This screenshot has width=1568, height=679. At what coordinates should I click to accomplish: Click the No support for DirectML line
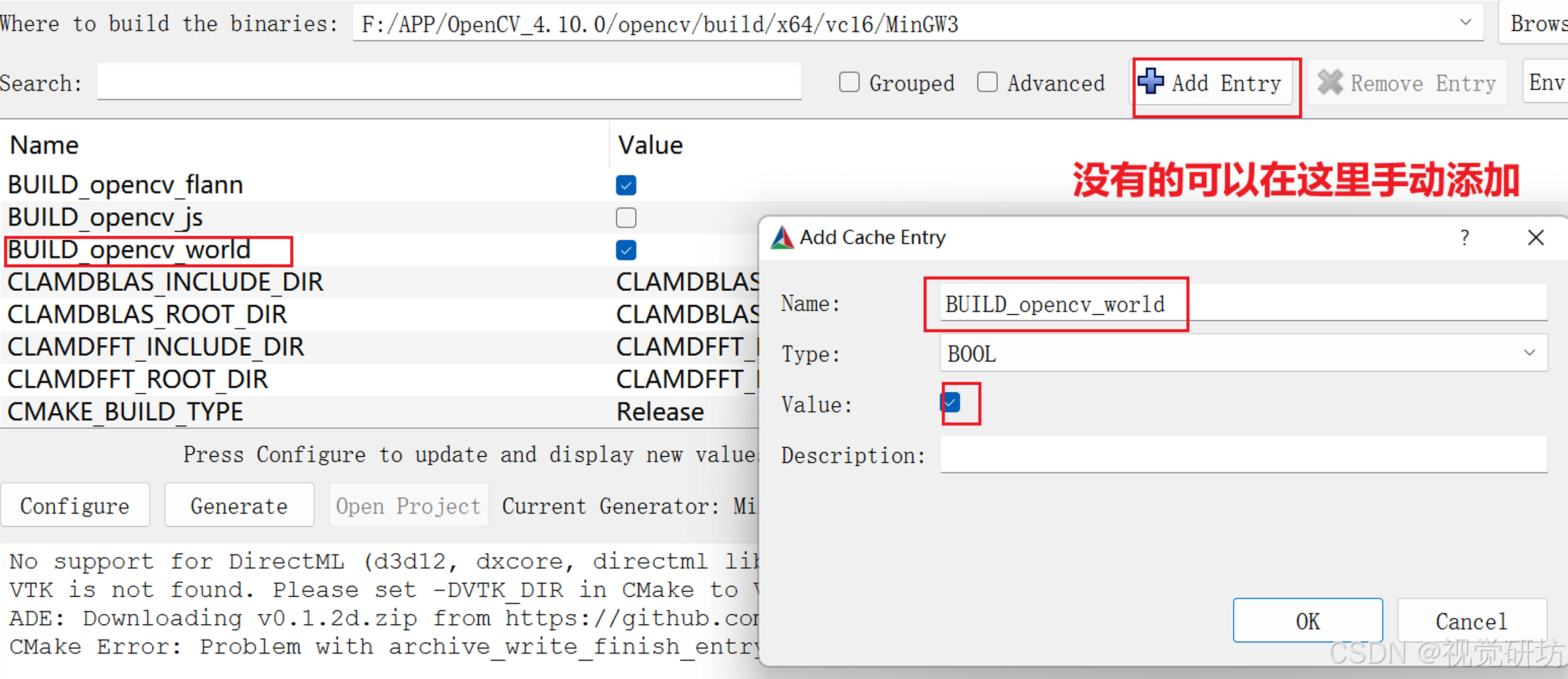tap(384, 561)
